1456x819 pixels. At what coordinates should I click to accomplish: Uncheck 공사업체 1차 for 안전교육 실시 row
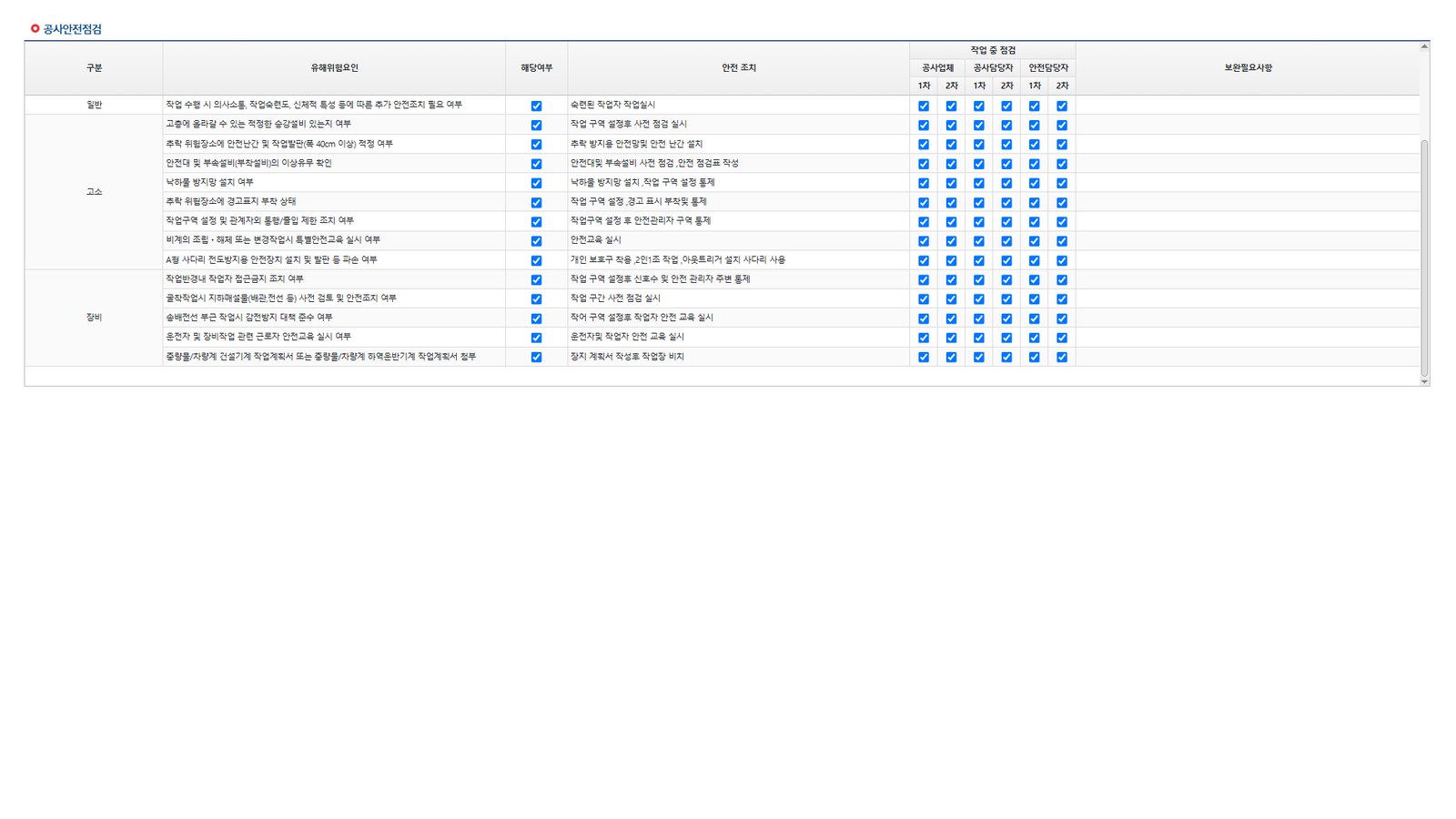coord(924,241)
